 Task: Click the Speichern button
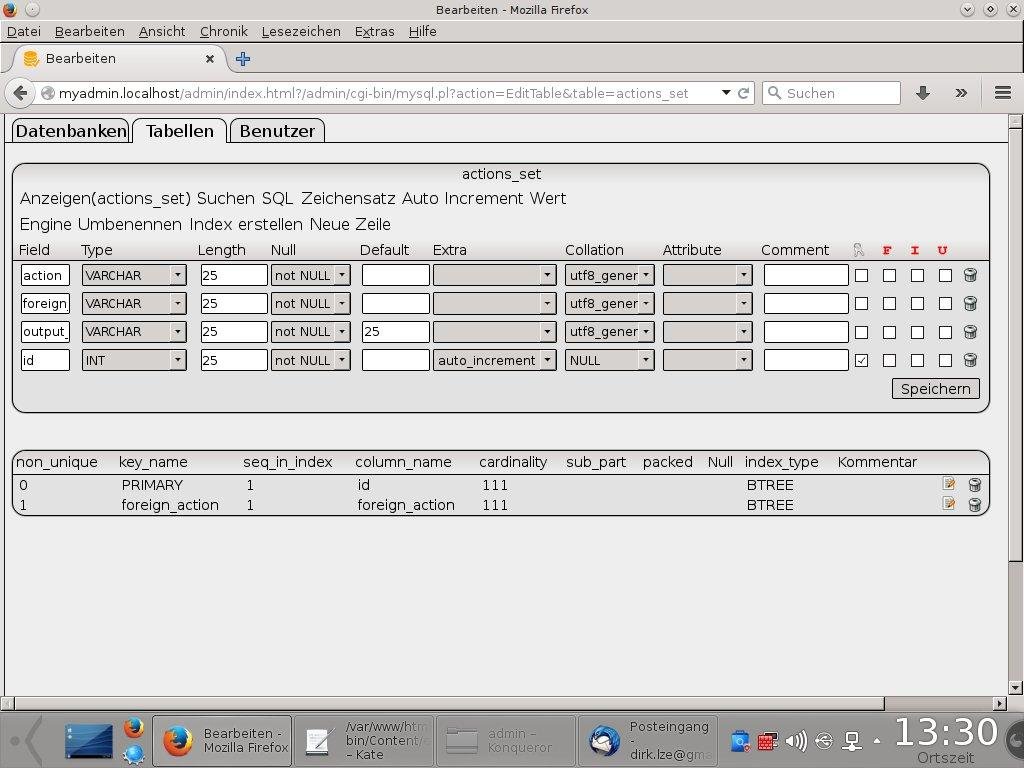pos(934,389)
